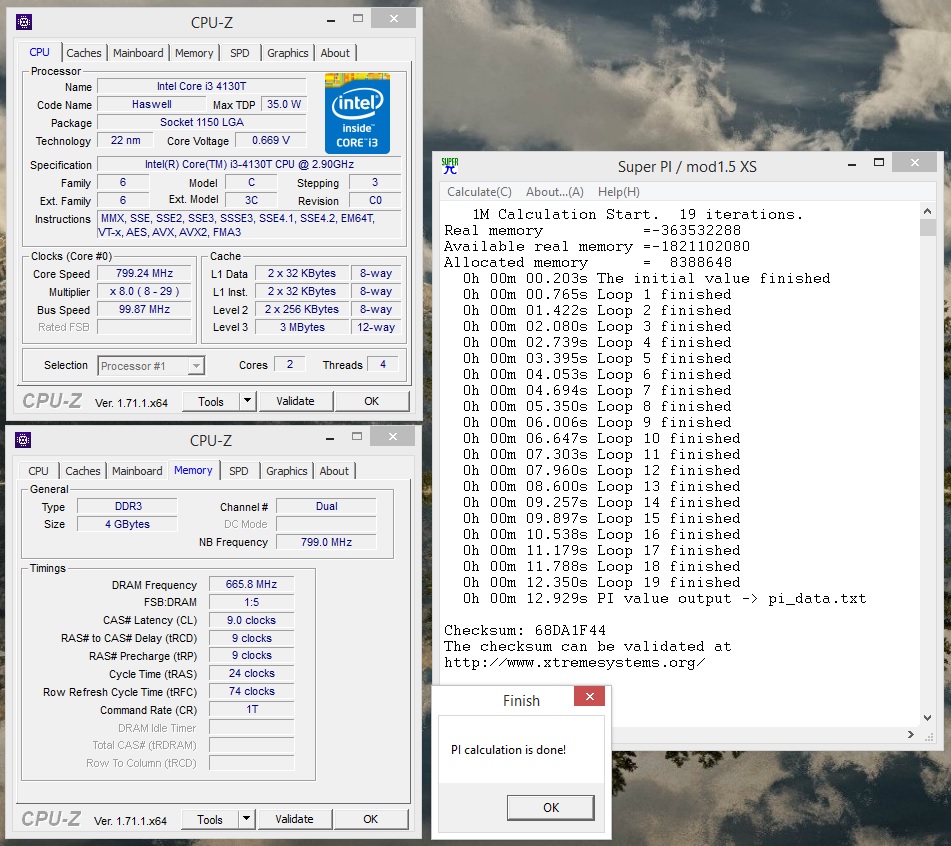Click the 'Loop 19 finished' line
Viewport: 951px width, 846px height.
[x=602, y=582]
